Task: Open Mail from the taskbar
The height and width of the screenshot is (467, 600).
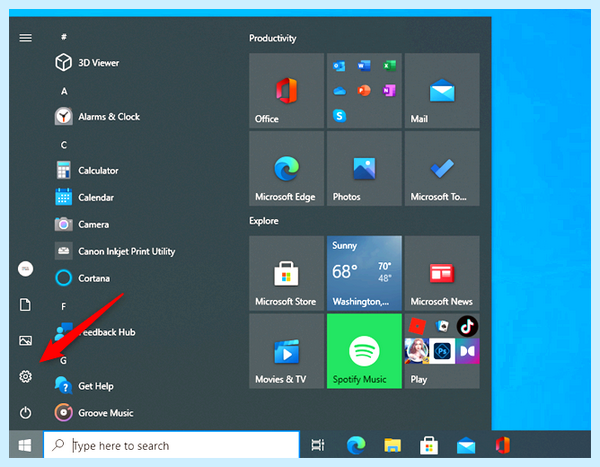Action: click(466, 446)
